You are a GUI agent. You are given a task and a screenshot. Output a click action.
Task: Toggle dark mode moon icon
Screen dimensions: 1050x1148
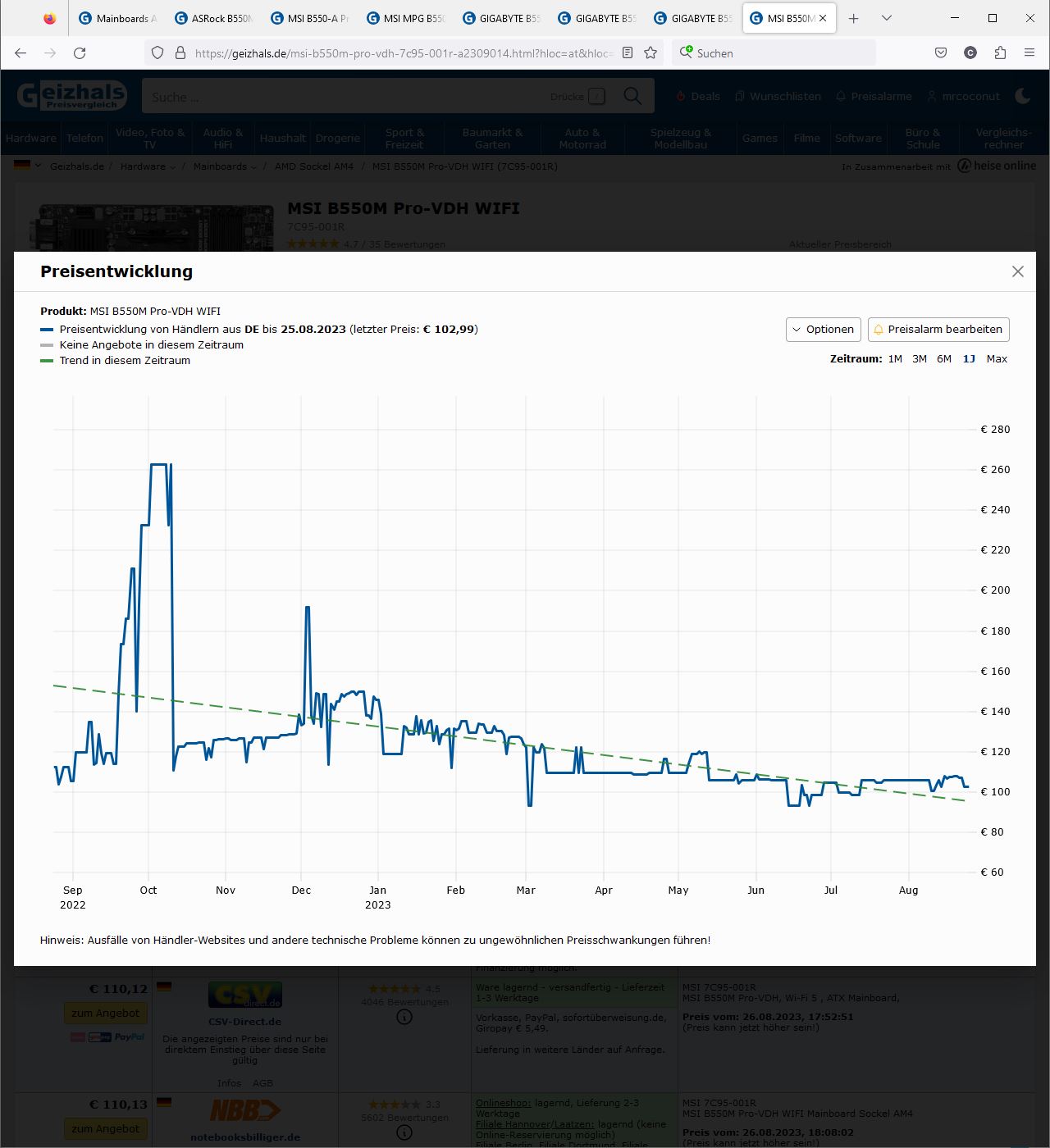pos(1023,96)
